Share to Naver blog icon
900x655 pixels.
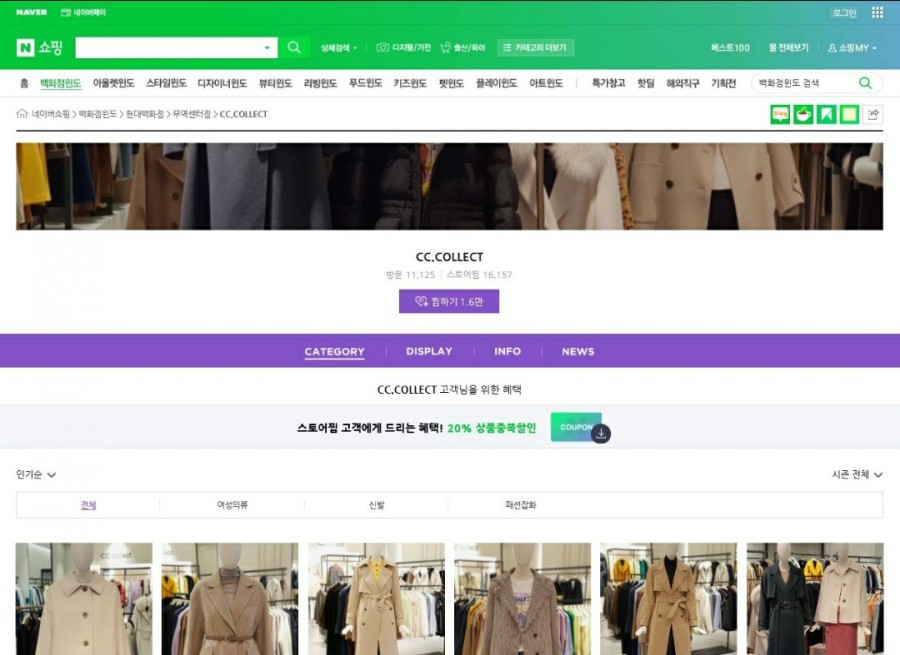(x=780, y=115)
